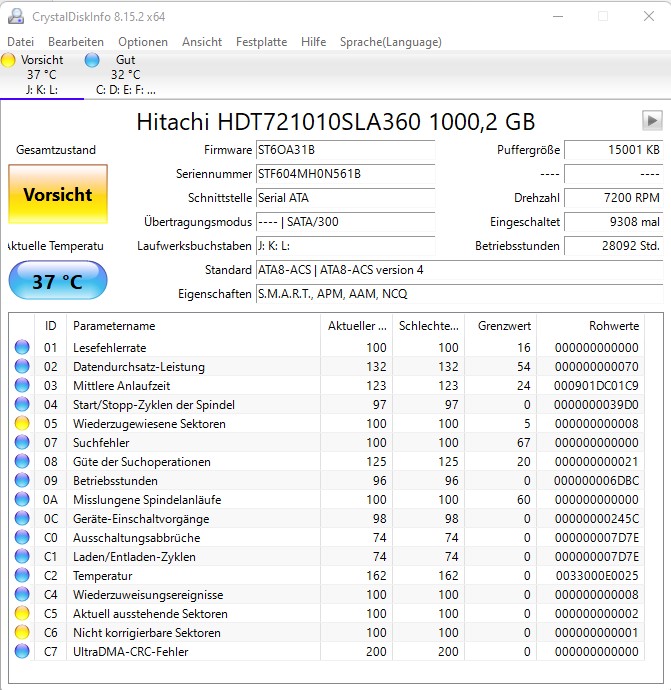671x690 pixels.
Task: Select the Wiederzugewiesene Sektoren parameter name
Action: (x=149, y=424)
